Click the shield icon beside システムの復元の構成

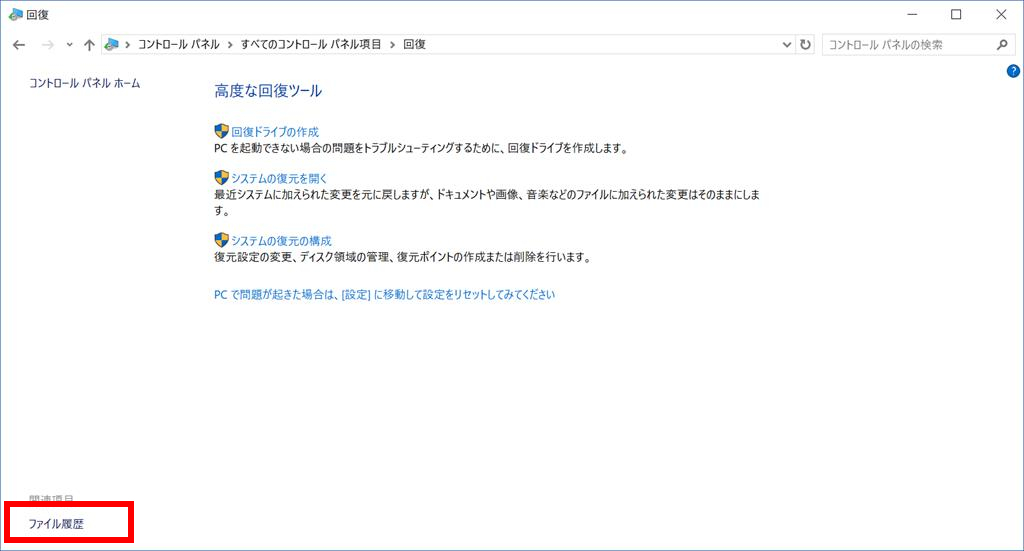pyautogui.click(x=221, y=240)
